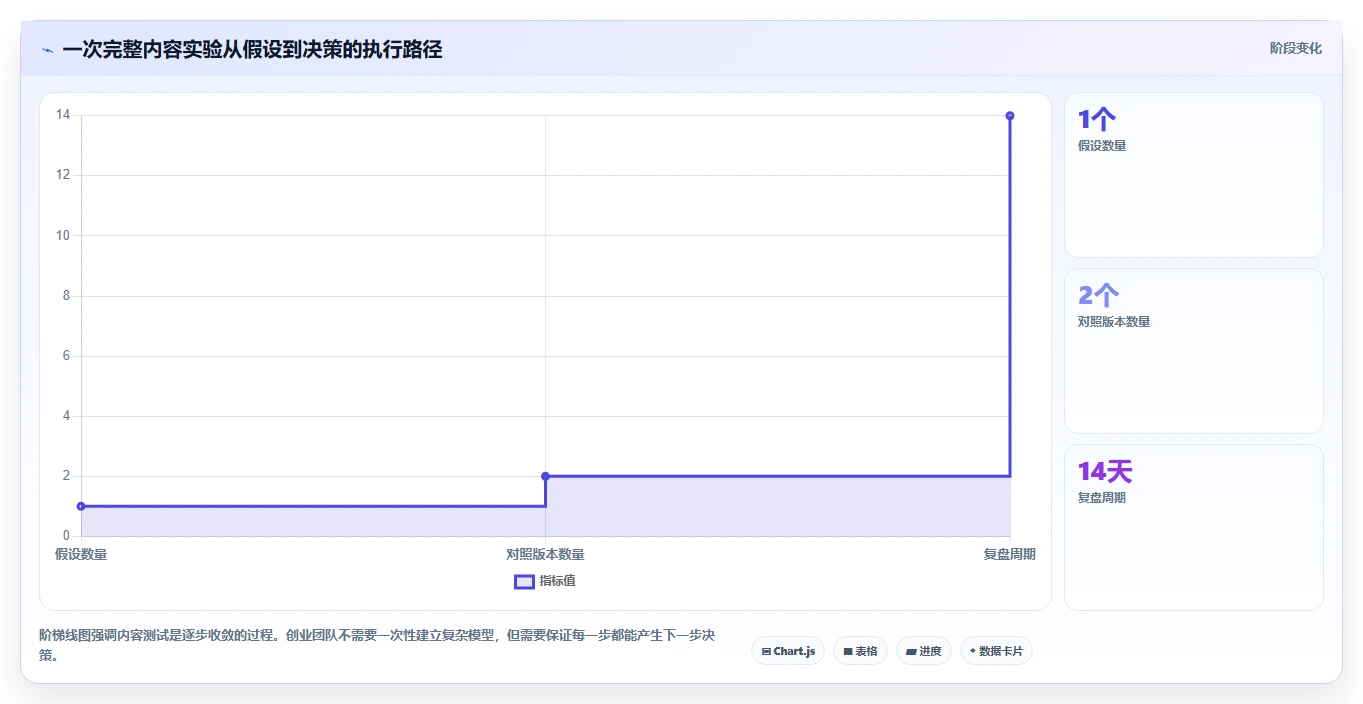Select the 数据卡片 tag chip
1363x704 pixels.
coord(996,651)
